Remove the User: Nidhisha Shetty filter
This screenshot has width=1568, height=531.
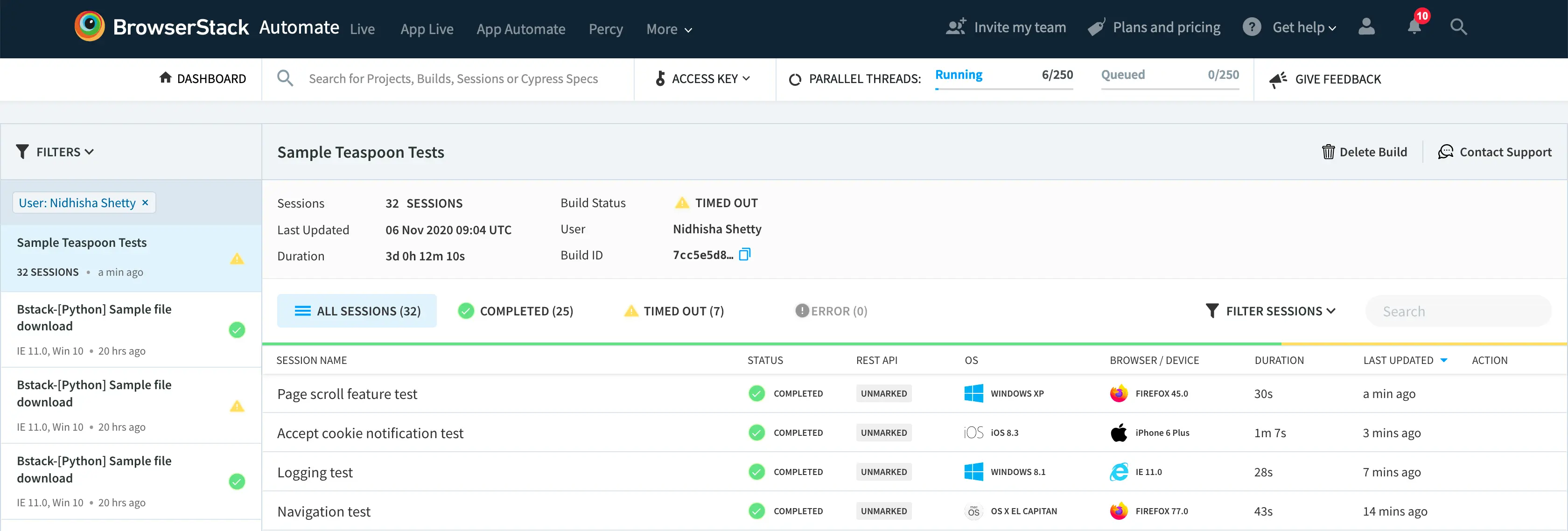pyautogui.click(x=146, y=203)
